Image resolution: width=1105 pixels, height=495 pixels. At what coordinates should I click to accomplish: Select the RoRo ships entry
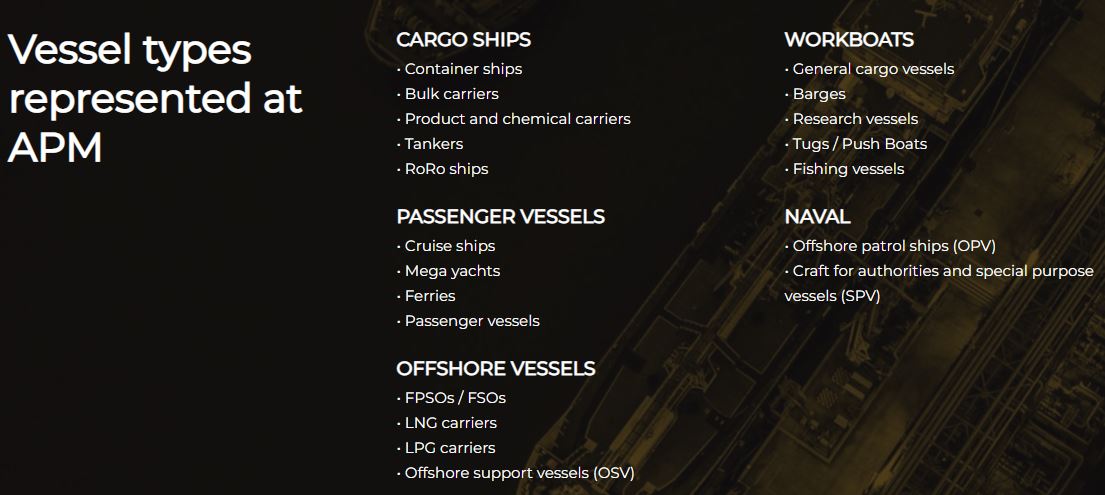(x=443, y=169)
